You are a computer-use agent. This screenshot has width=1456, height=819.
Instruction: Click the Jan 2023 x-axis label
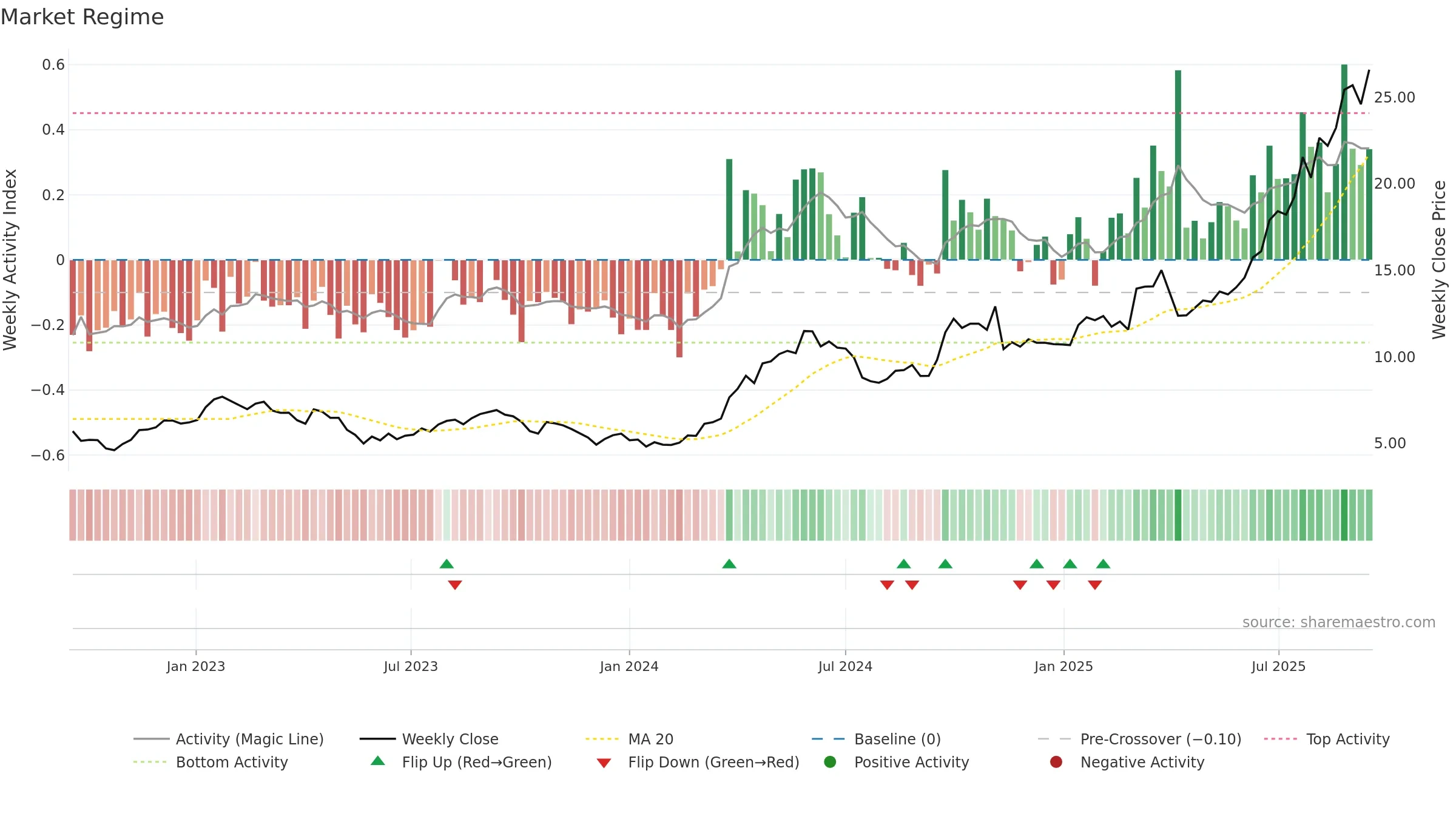click(x=195, y=666)
